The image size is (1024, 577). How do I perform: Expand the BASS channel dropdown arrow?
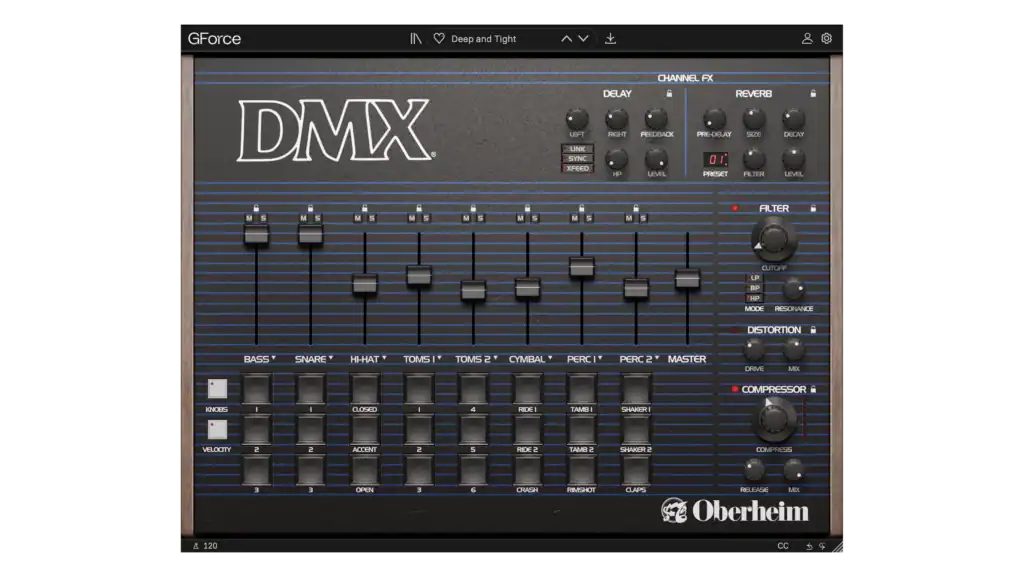point(274,358)
